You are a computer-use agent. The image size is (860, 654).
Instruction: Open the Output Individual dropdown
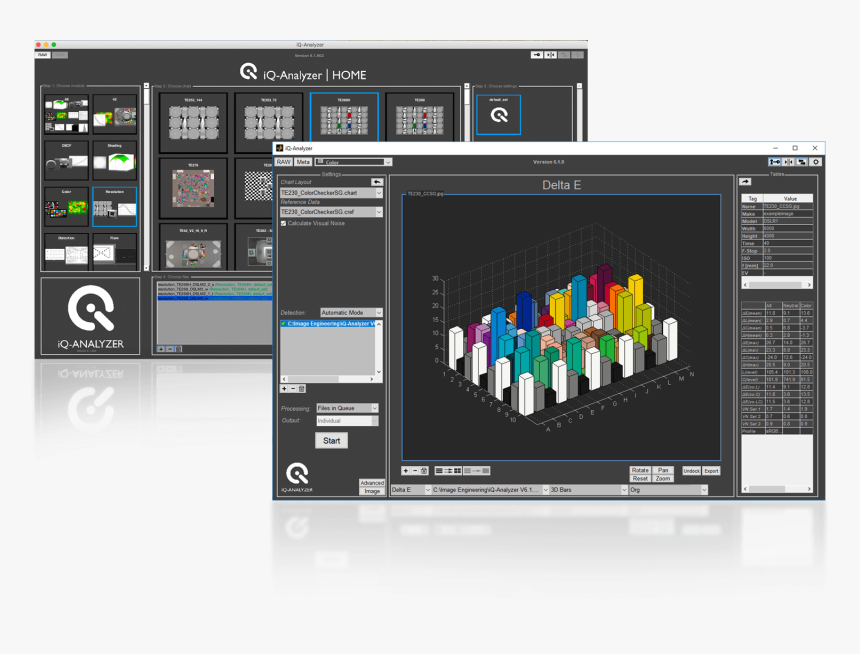pyautogui.click(x=347, y=421)
